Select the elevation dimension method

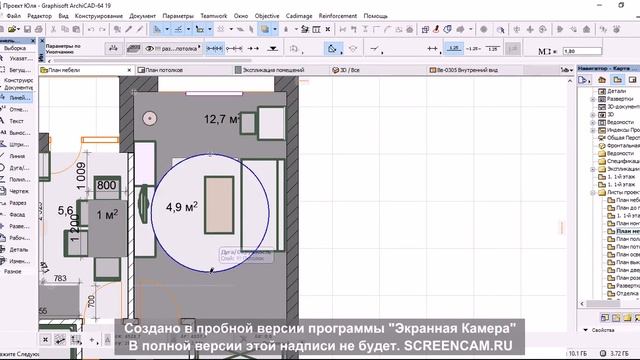coord(273,49)
